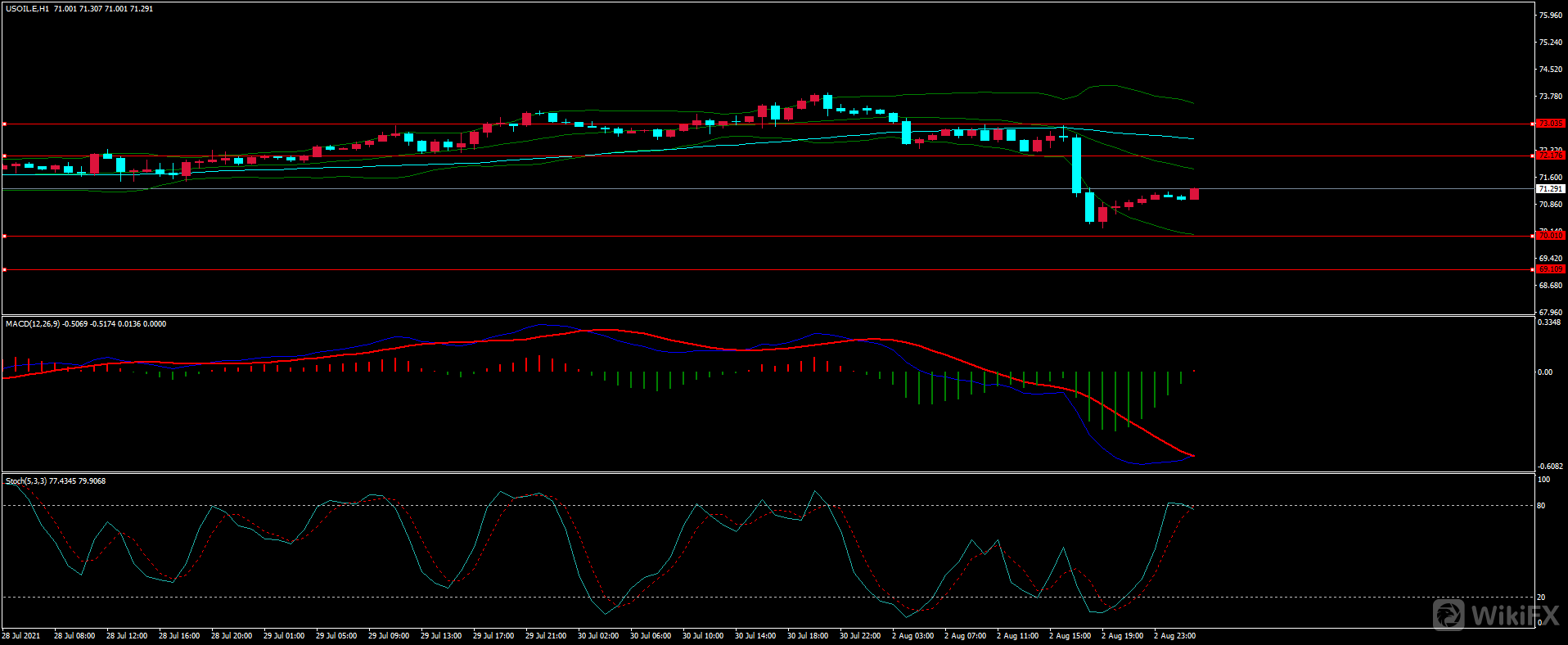
Task: Click the Stochastic 80 level axis label
Action: [1541, 506]
